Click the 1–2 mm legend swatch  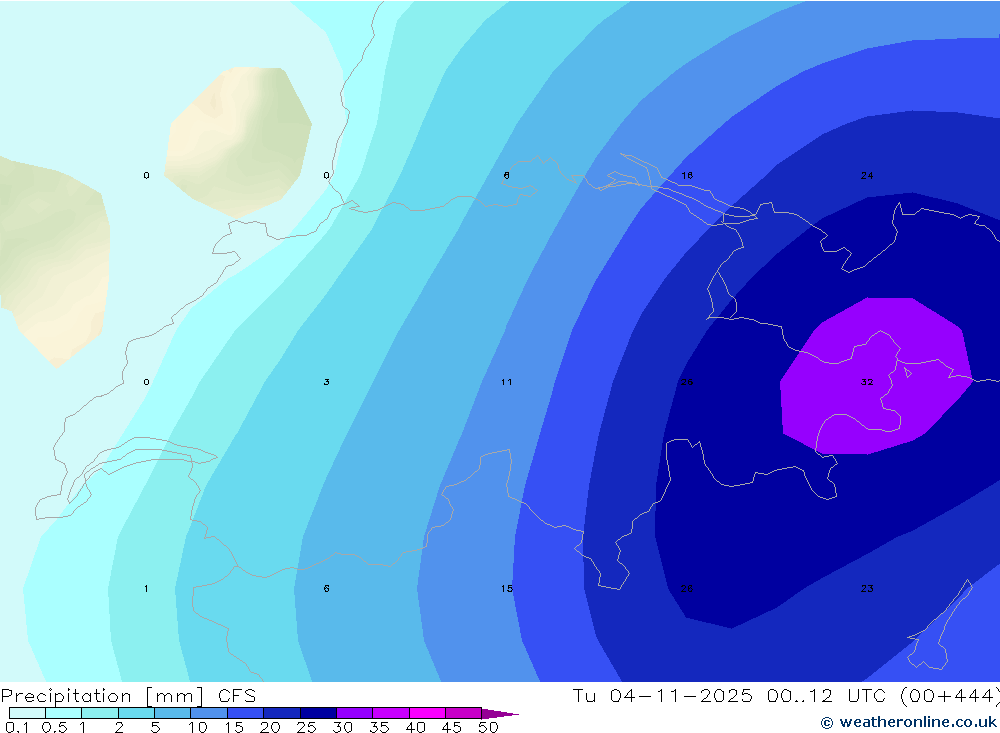(x=100, y=713)
